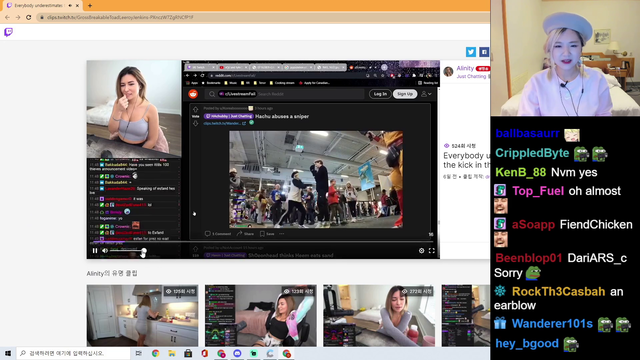Screen dimensions: 640x360
Task: Open the clip player settings gear
Action: 421,251
